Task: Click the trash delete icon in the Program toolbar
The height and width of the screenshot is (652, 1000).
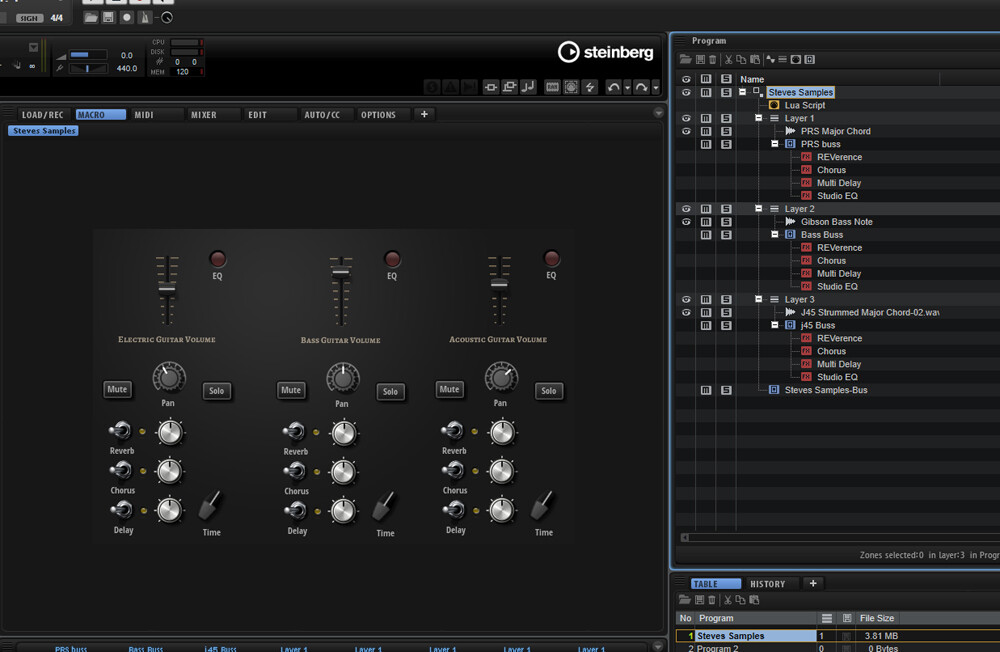Action: [x=712, y=59]
